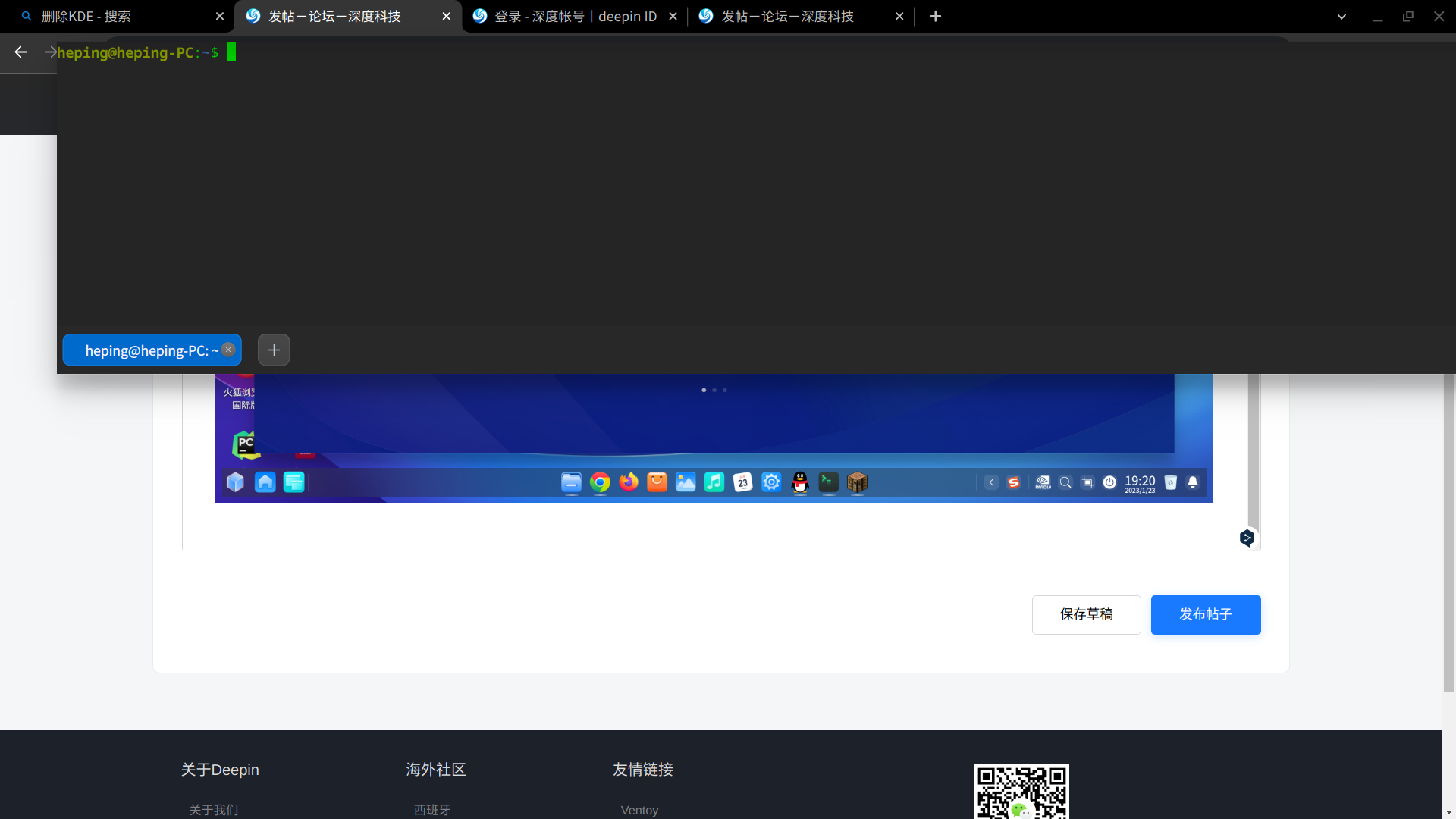Image resolution: width=1456 pixels, height=819 pixels.
Task: Open the 关于我们 footer link
Action: 213,810
